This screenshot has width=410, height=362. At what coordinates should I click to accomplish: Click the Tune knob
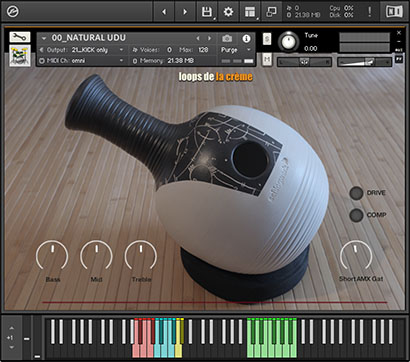click(x=289, y=42)
